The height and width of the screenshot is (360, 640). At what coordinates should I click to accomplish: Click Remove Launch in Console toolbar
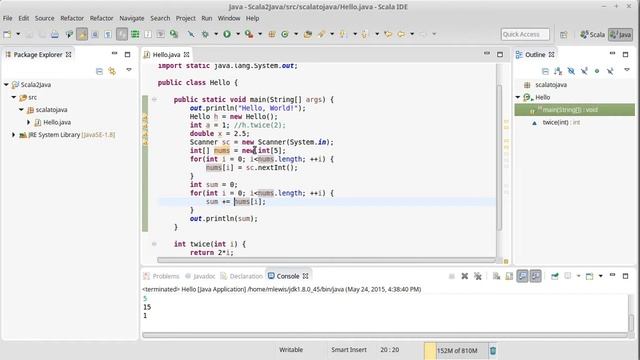pos(464,276)
